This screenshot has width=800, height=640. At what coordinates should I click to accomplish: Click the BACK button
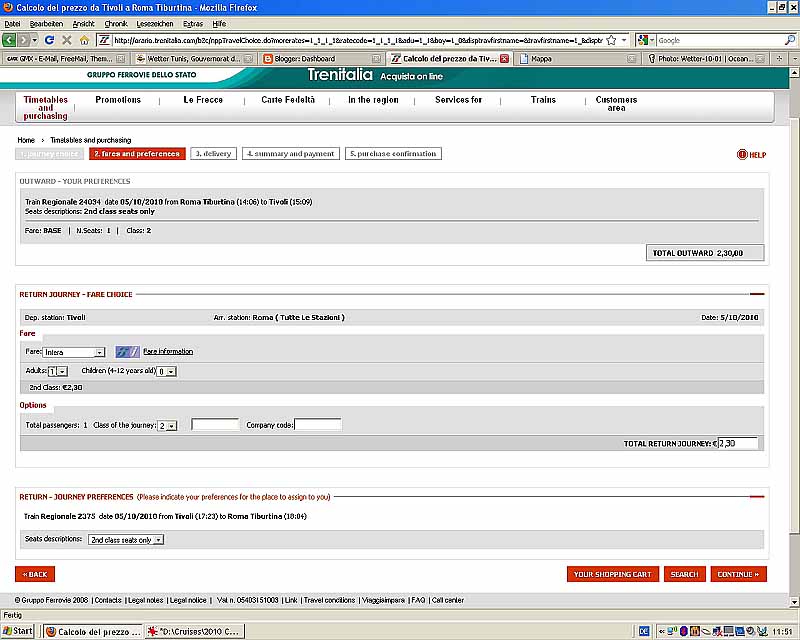click(35, 574)
